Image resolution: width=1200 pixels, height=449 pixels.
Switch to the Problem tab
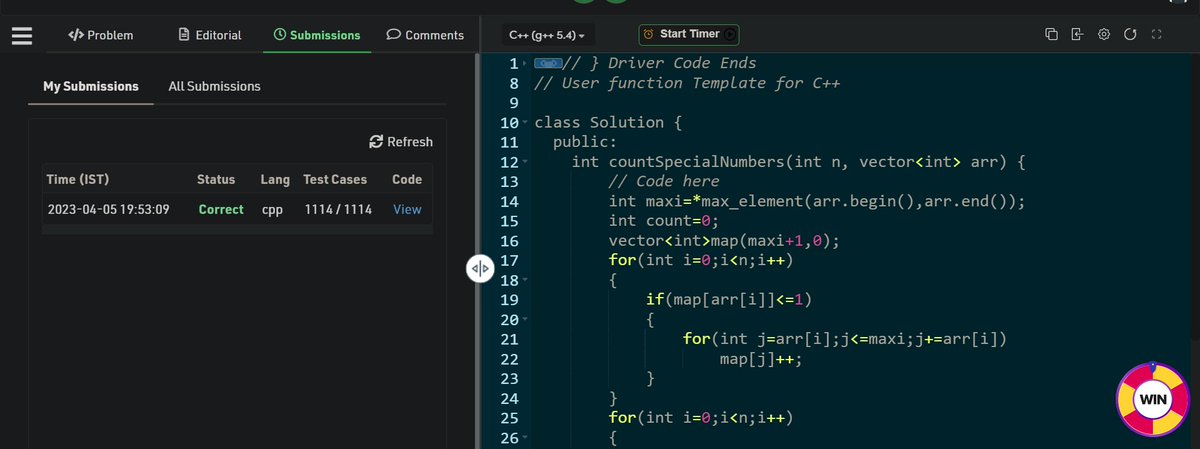point(100,35)
